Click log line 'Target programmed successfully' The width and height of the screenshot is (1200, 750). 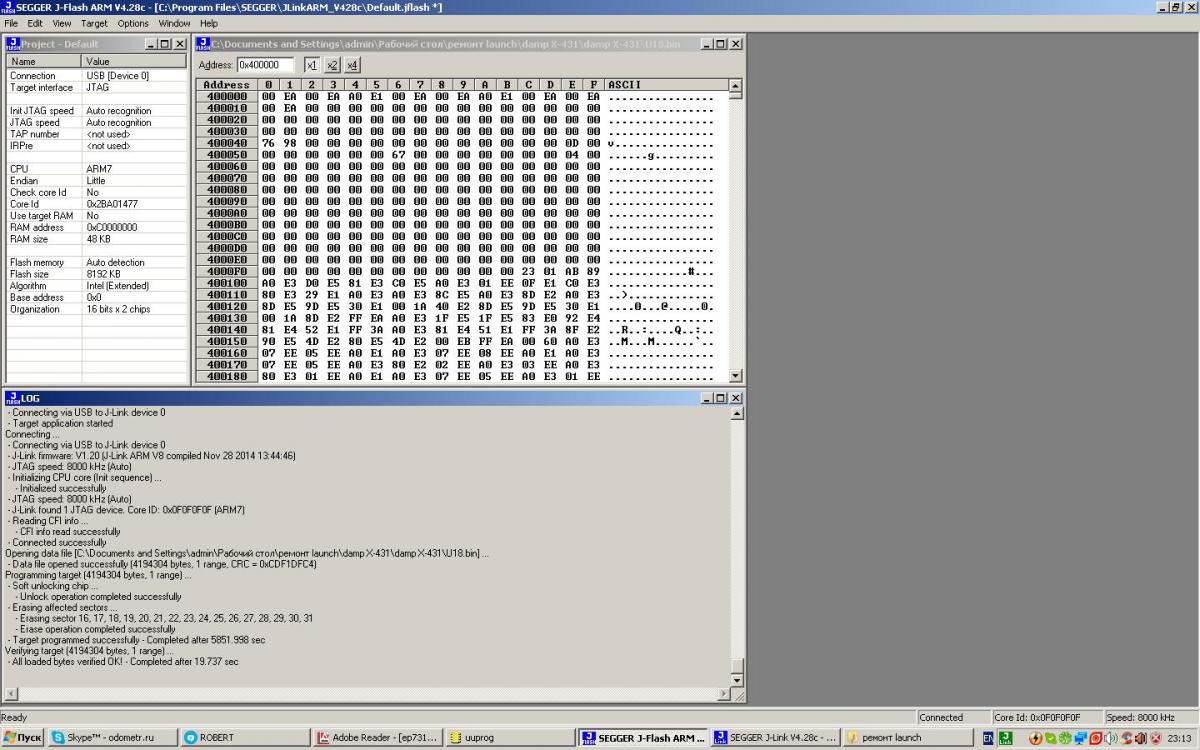(x=137, y=640)
